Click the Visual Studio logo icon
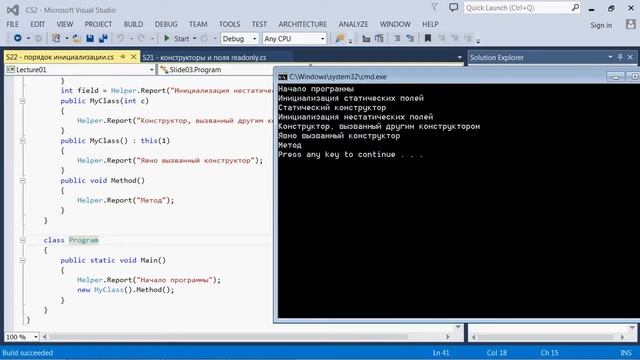 pos(13,10)
